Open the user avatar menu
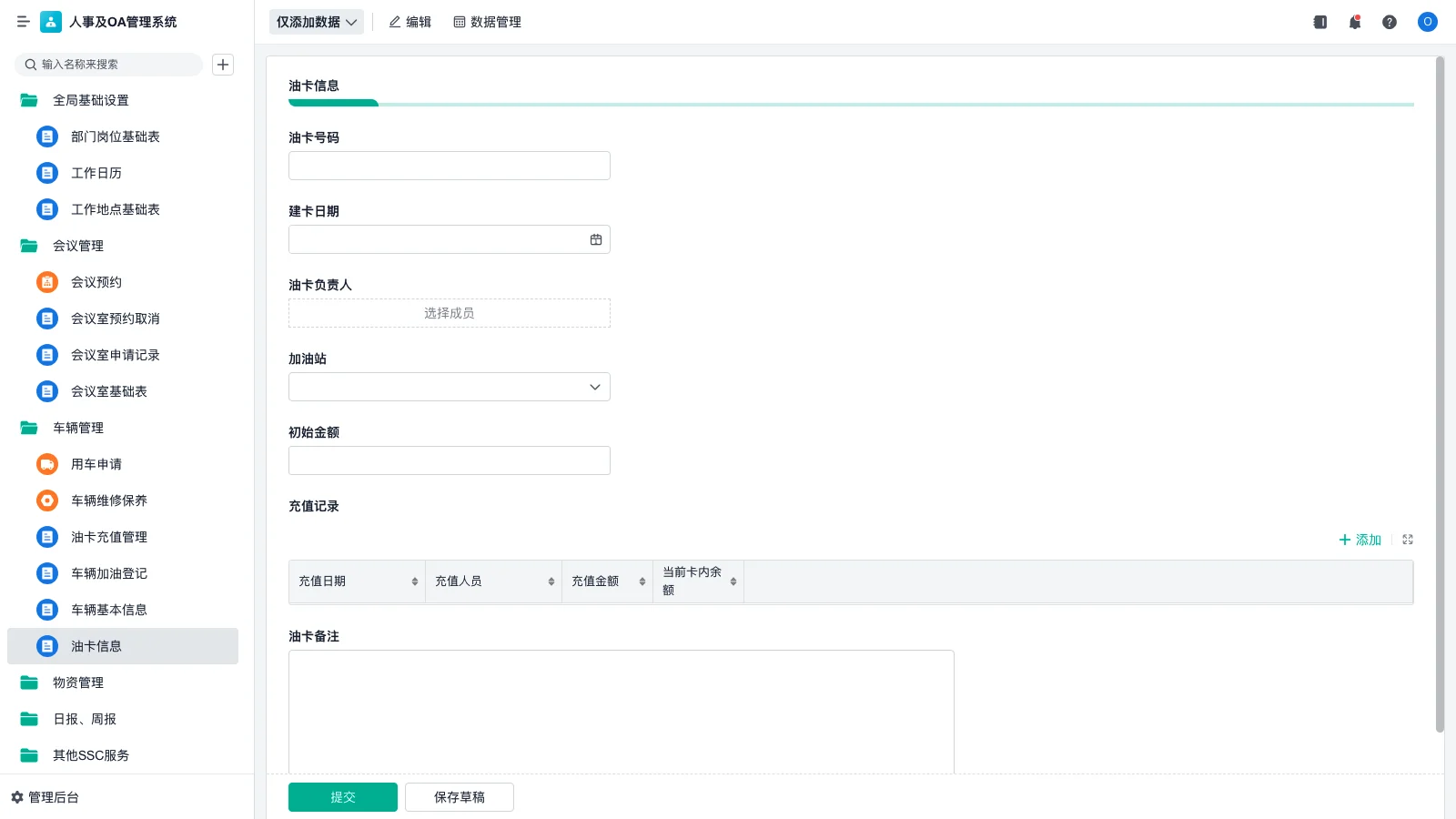Screen dimensions: 1456x819 pos(1428,22)
